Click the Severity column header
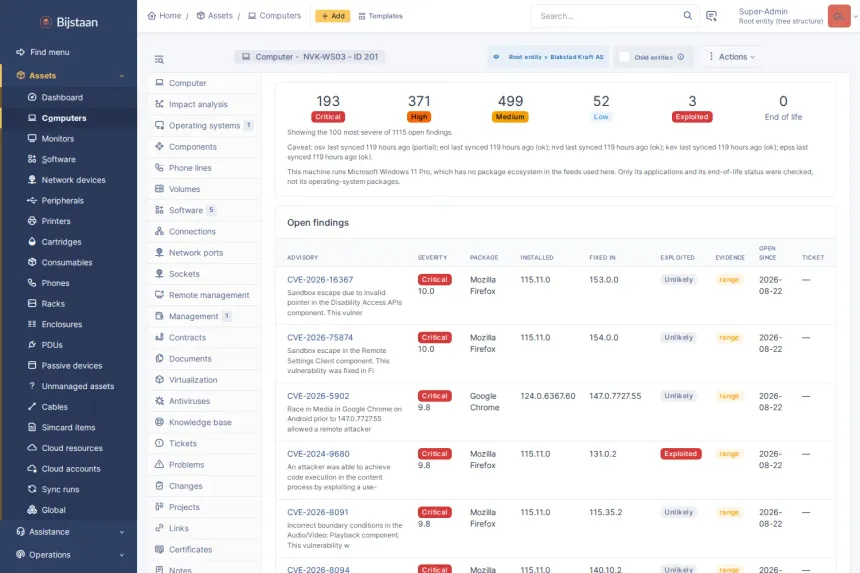 pyautogui.click(x=432, y=258)
